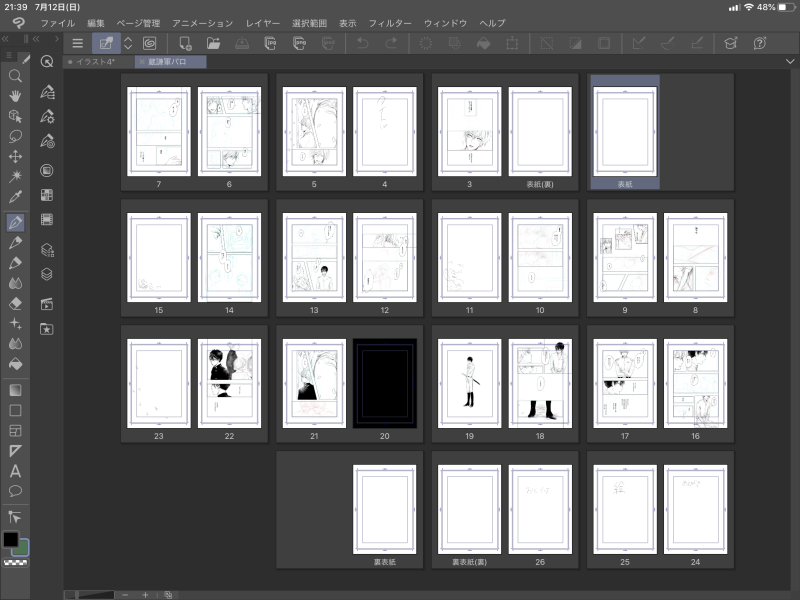Viewport: 800px width, 600px height.
Task: Toggle the up-down arrows beside Clip Studio button
Action: pos(128,43)
